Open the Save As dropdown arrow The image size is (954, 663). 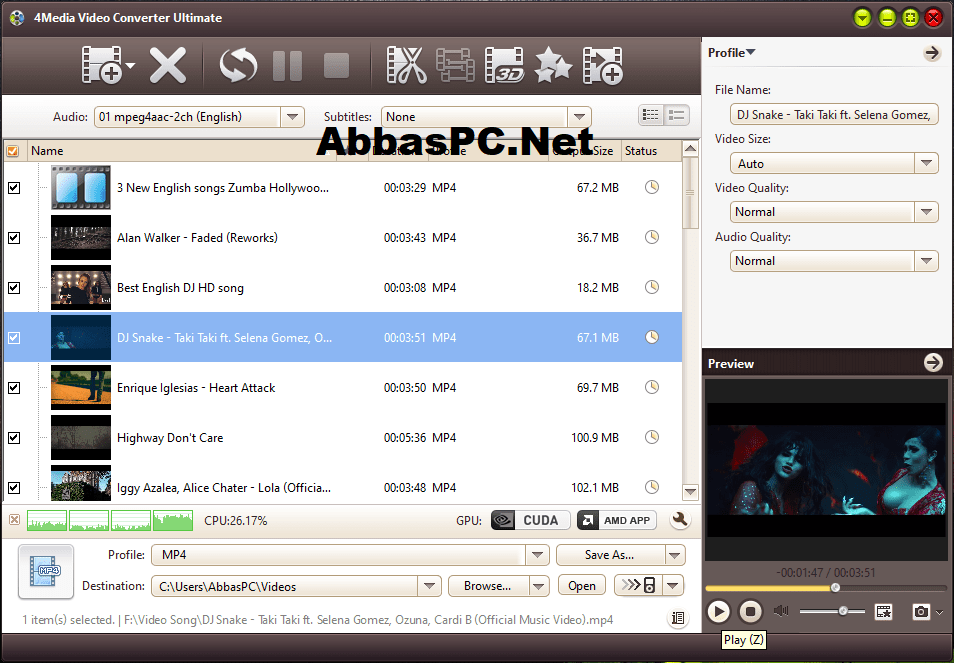(674, 555)
